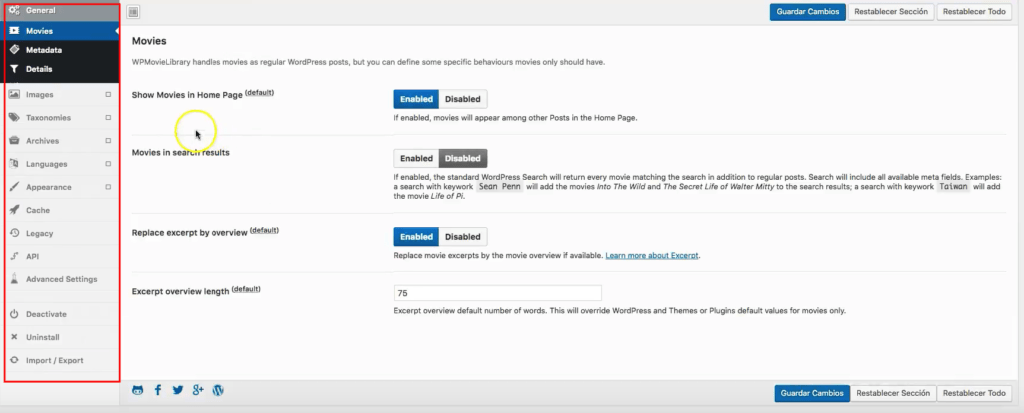This screenshot has width=1024, height=413.
Task: Open the Import / Export entry
Action: [x=62, y=360]
